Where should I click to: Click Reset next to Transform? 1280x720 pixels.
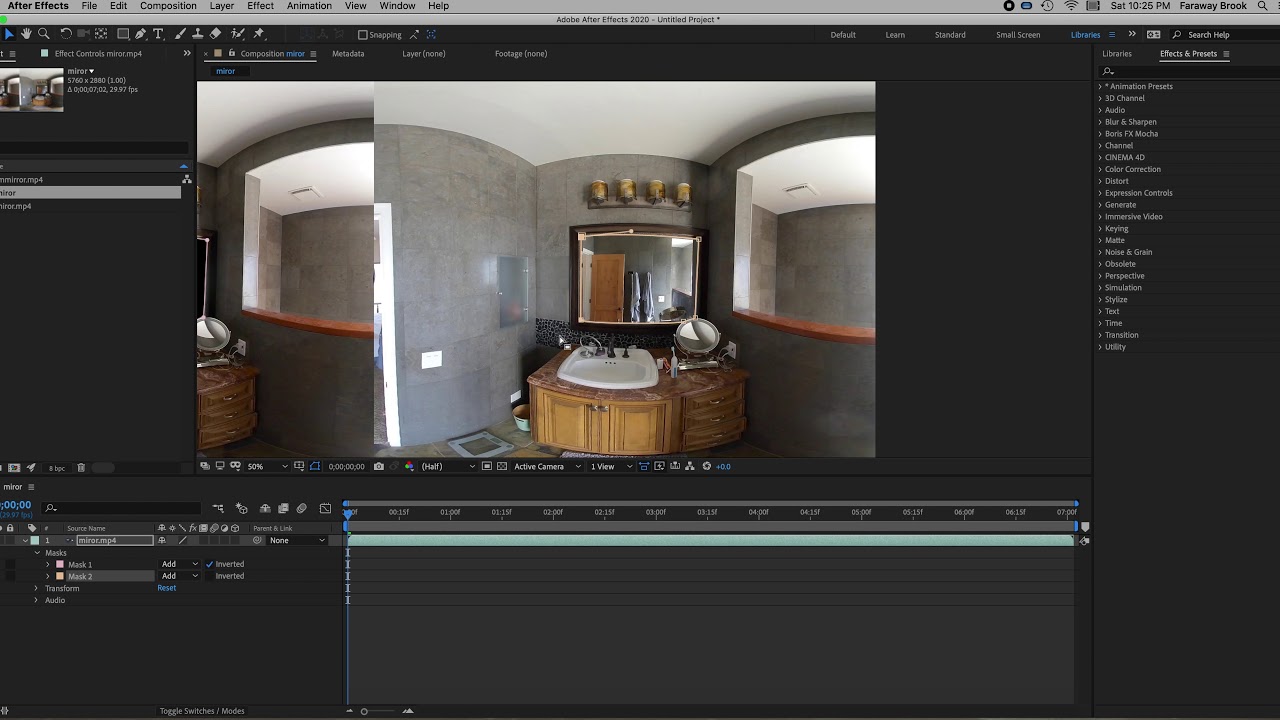pyautogui.click(x=166, y=588)
